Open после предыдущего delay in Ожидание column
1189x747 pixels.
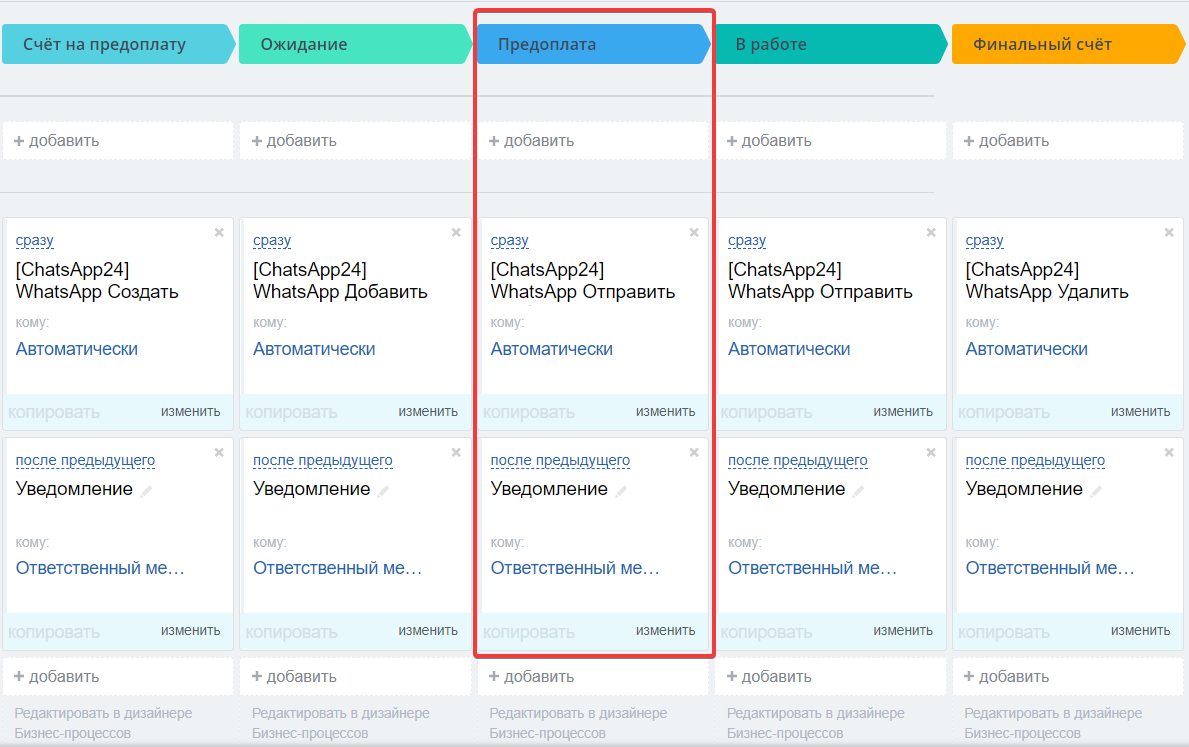click(322, 461)
